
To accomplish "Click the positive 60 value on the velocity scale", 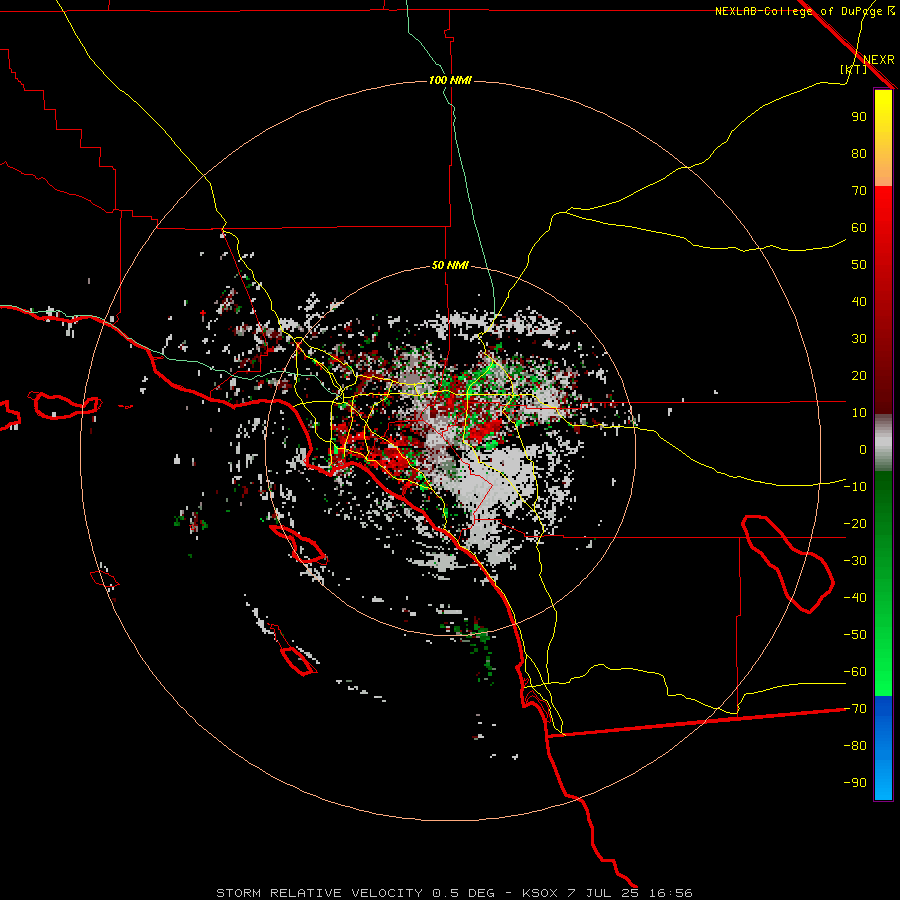I will click(x=859, y=227).
